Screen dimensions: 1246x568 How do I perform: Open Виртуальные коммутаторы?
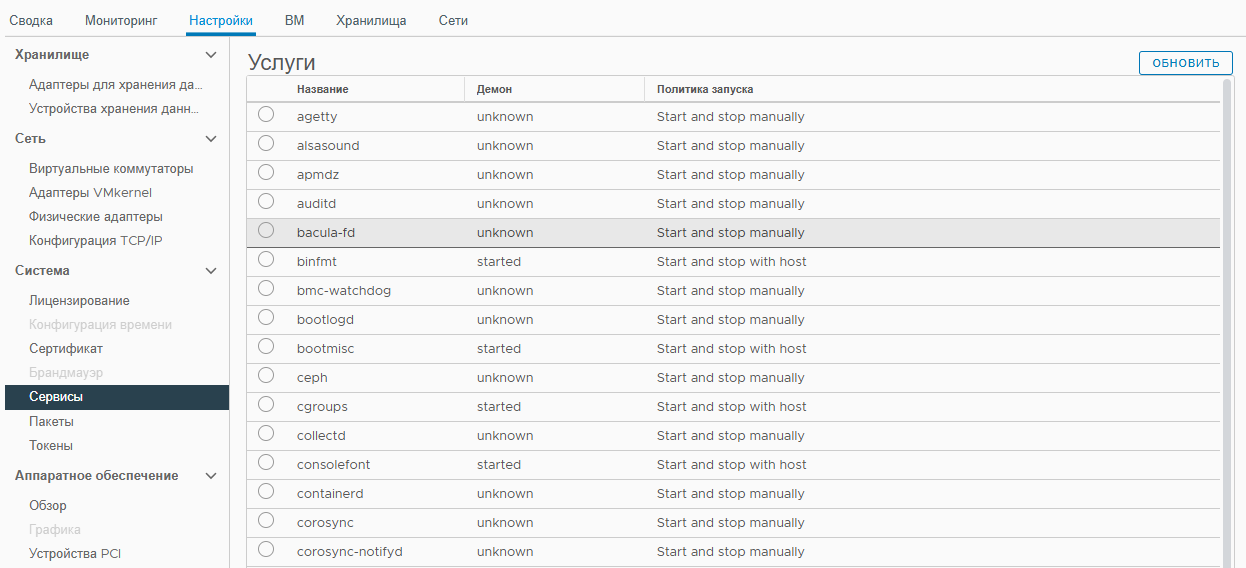click(x=111, y=169)
